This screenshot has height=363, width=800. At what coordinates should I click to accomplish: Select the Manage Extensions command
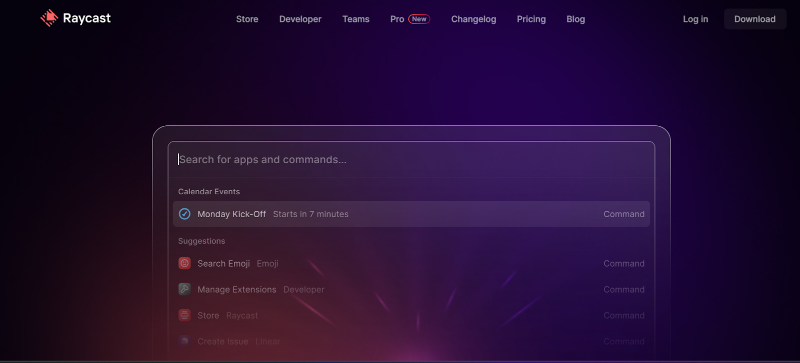411,289
